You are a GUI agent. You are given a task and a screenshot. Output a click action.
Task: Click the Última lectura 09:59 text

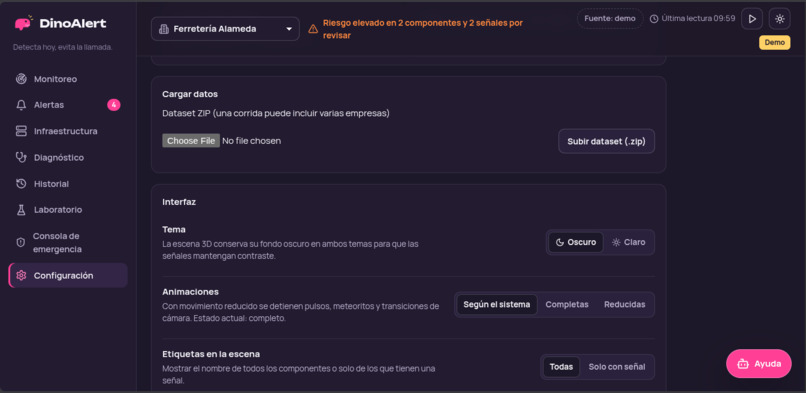[x=698, y=18]
